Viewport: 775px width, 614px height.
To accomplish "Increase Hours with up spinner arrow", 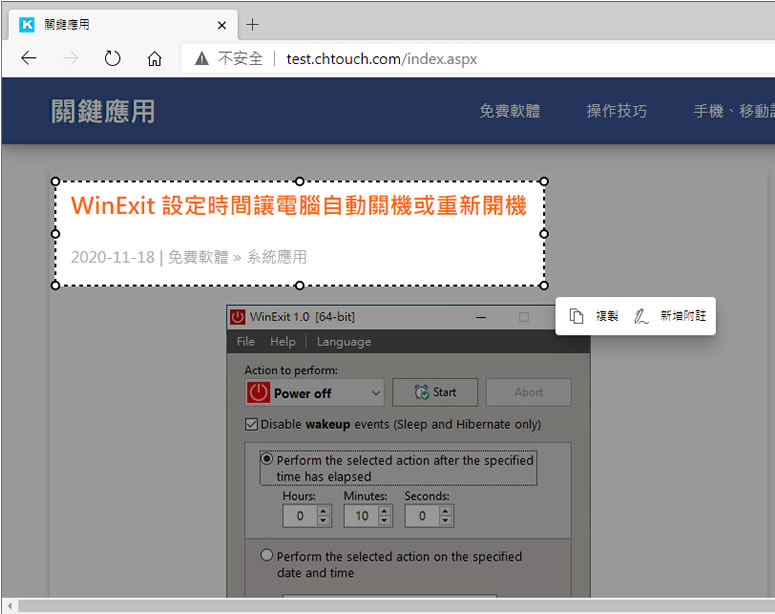I will click(x=323, y=511).
